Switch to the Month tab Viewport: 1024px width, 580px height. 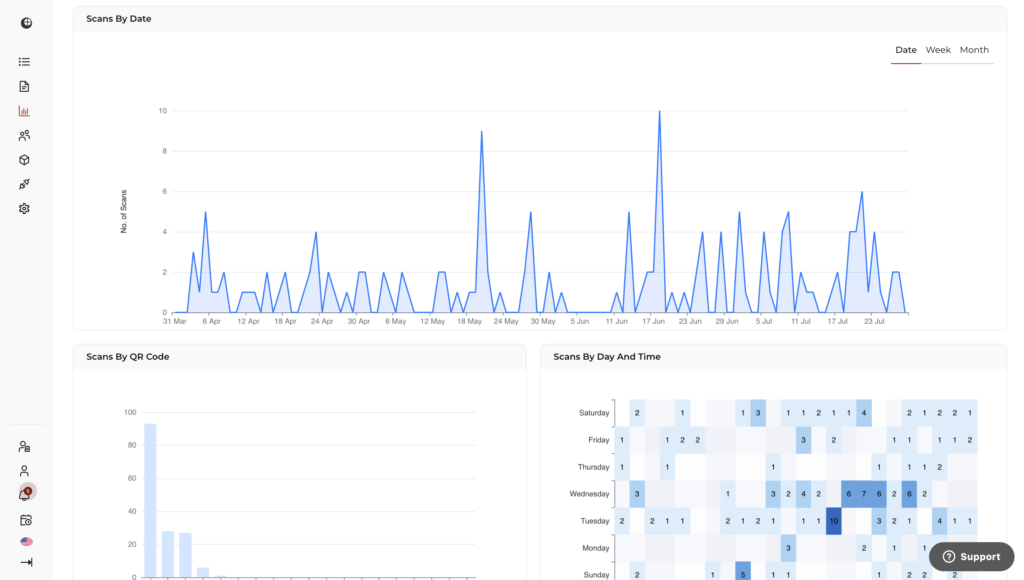pos(974,50)
